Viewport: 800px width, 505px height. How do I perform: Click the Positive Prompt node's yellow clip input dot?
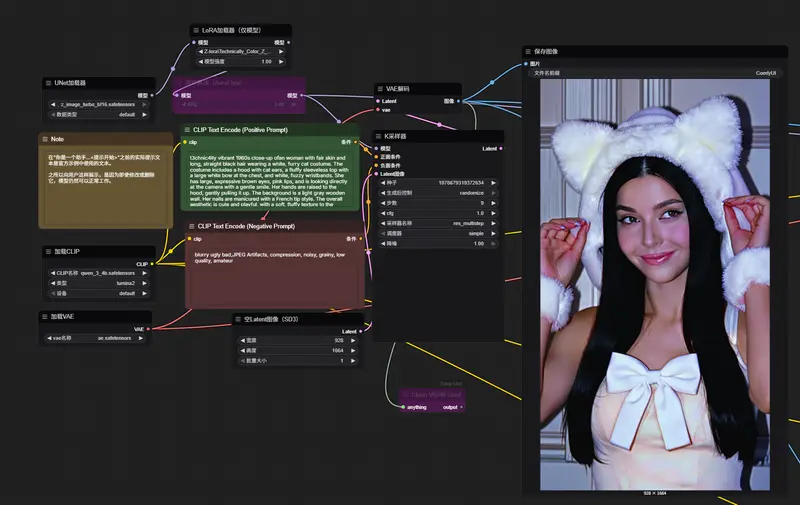point(185,142)
